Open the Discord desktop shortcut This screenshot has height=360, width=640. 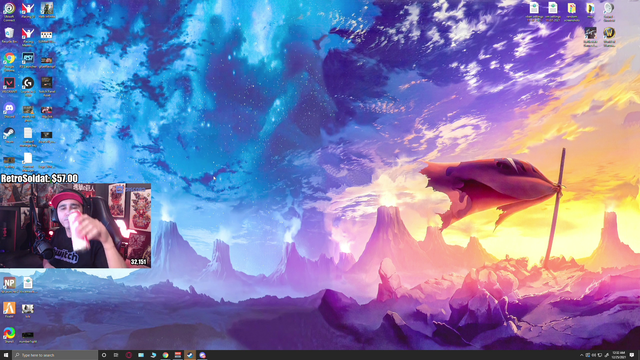pos(9,109)
